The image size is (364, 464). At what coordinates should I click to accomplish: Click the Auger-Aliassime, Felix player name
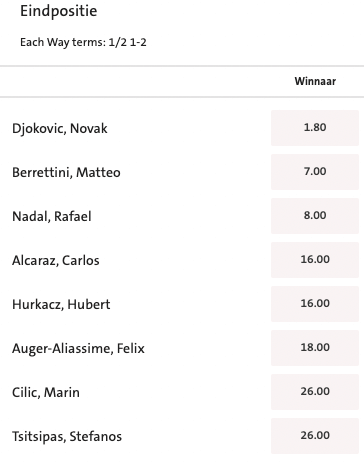point(78,349)
